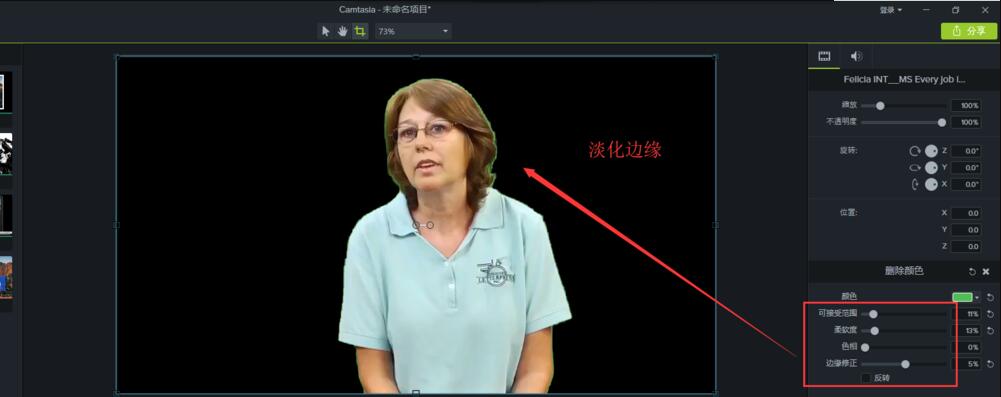
Task: Reset the 柔软度 softness value
Action: (990, 331)
